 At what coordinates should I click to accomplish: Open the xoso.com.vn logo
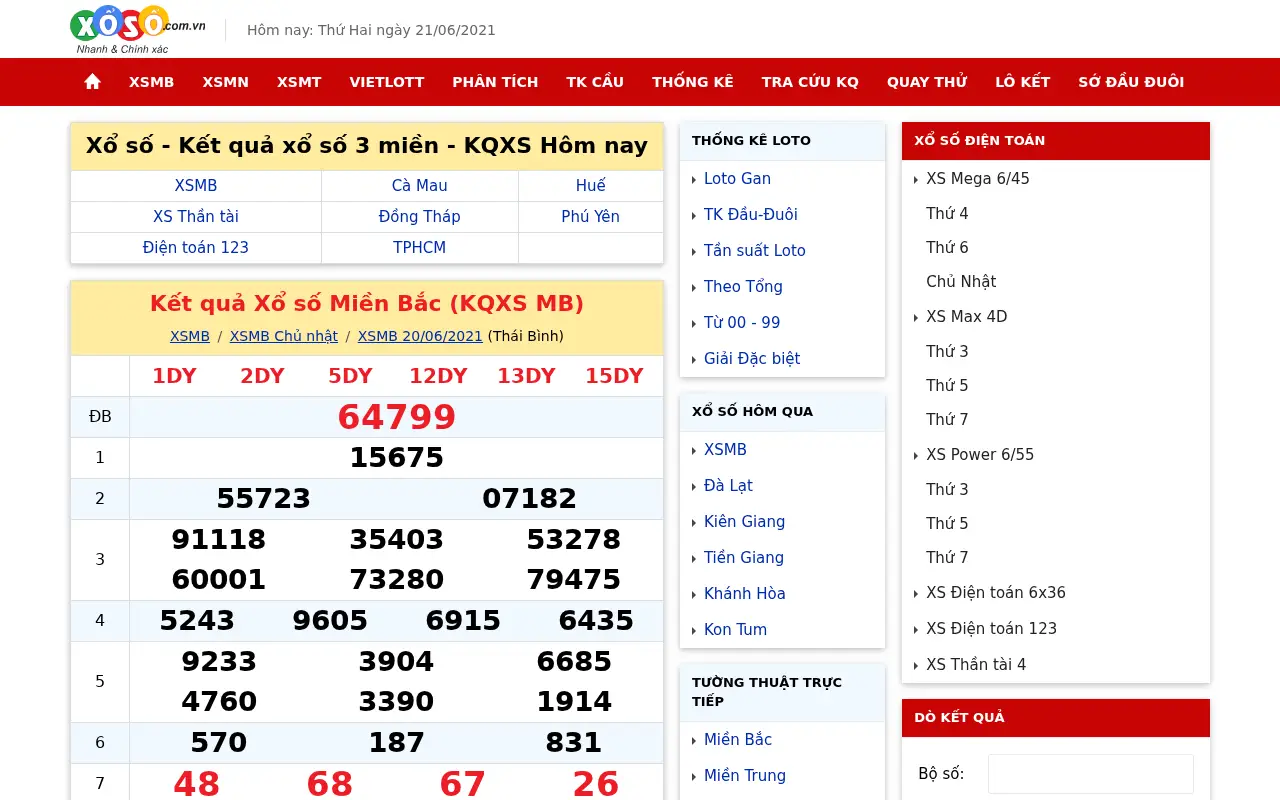[138, 29]
